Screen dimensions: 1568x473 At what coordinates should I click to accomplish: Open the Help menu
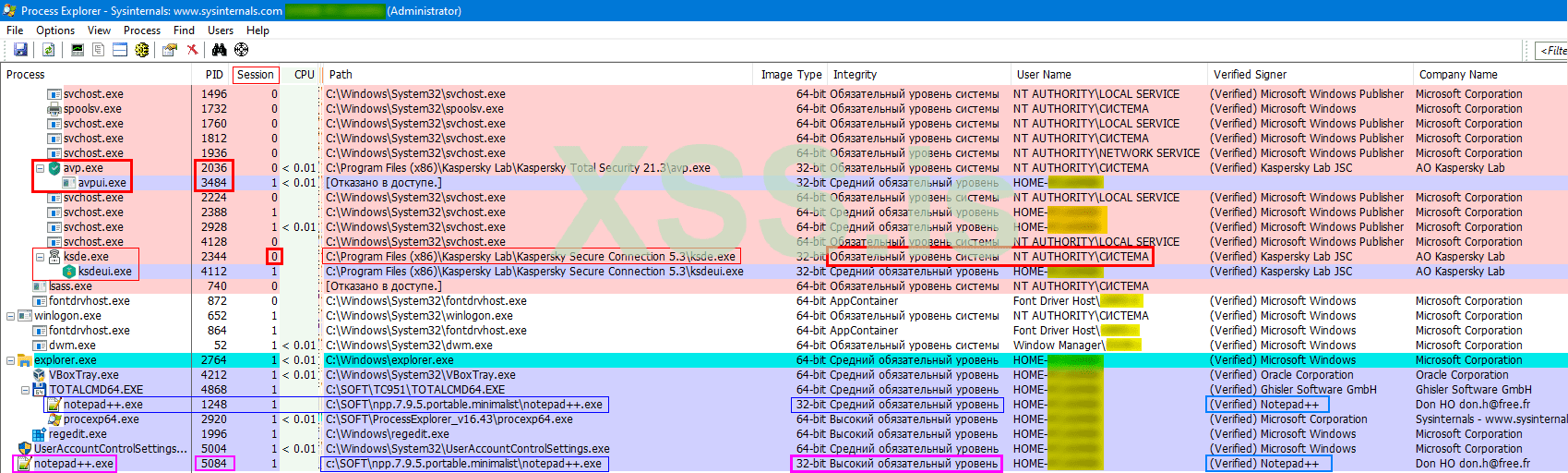click(x=257, y=30)
